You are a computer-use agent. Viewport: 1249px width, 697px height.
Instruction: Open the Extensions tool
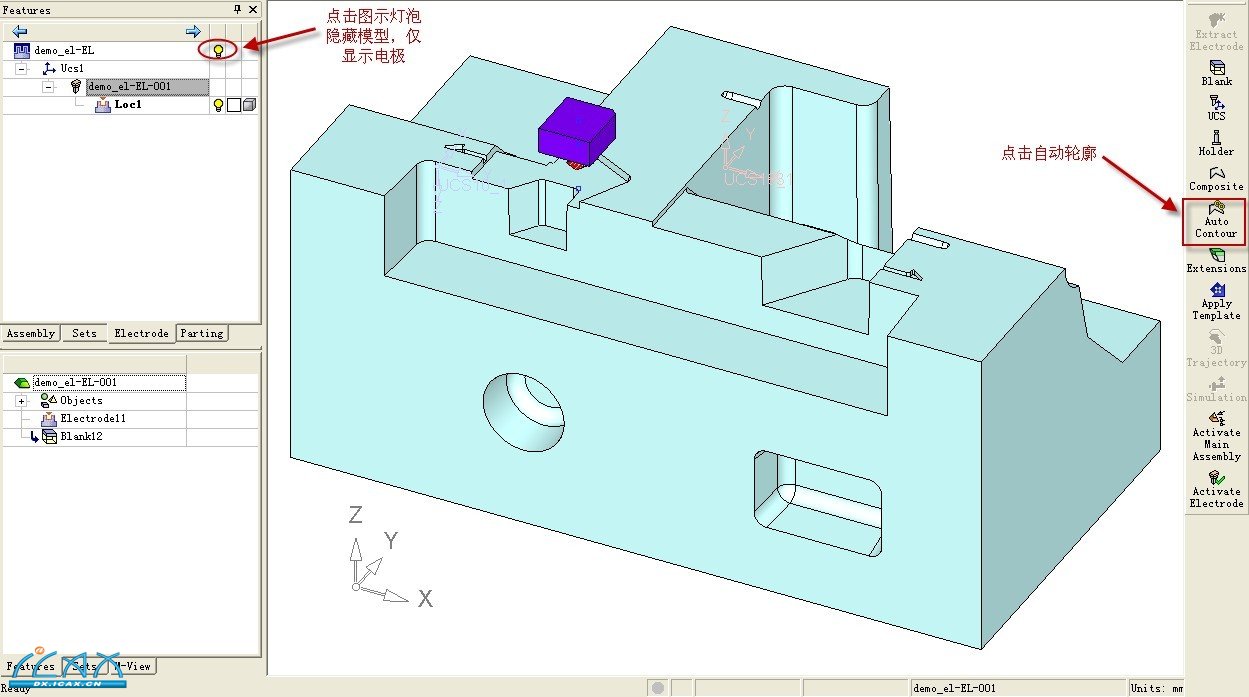1216,260
